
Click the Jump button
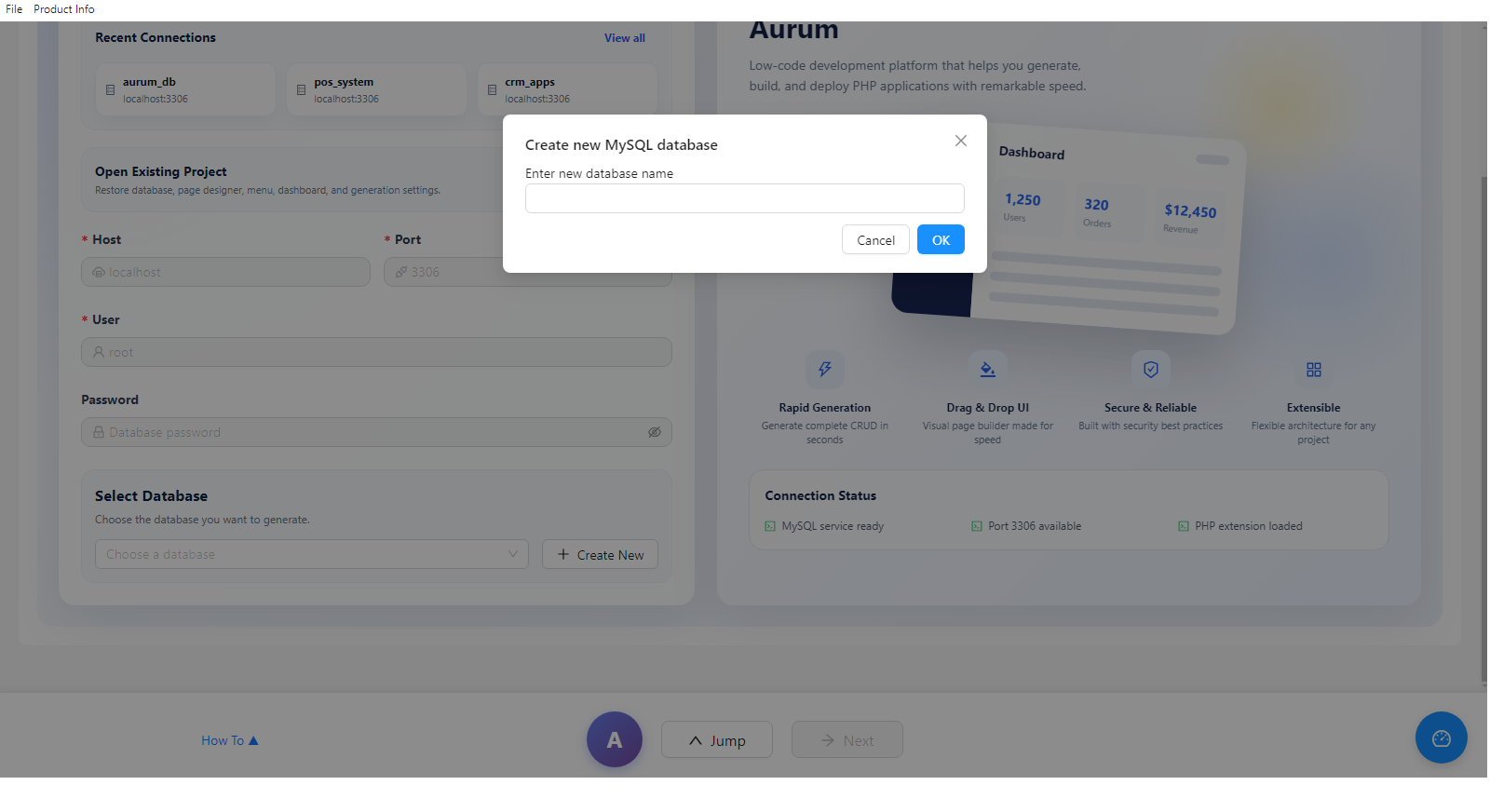717,739
